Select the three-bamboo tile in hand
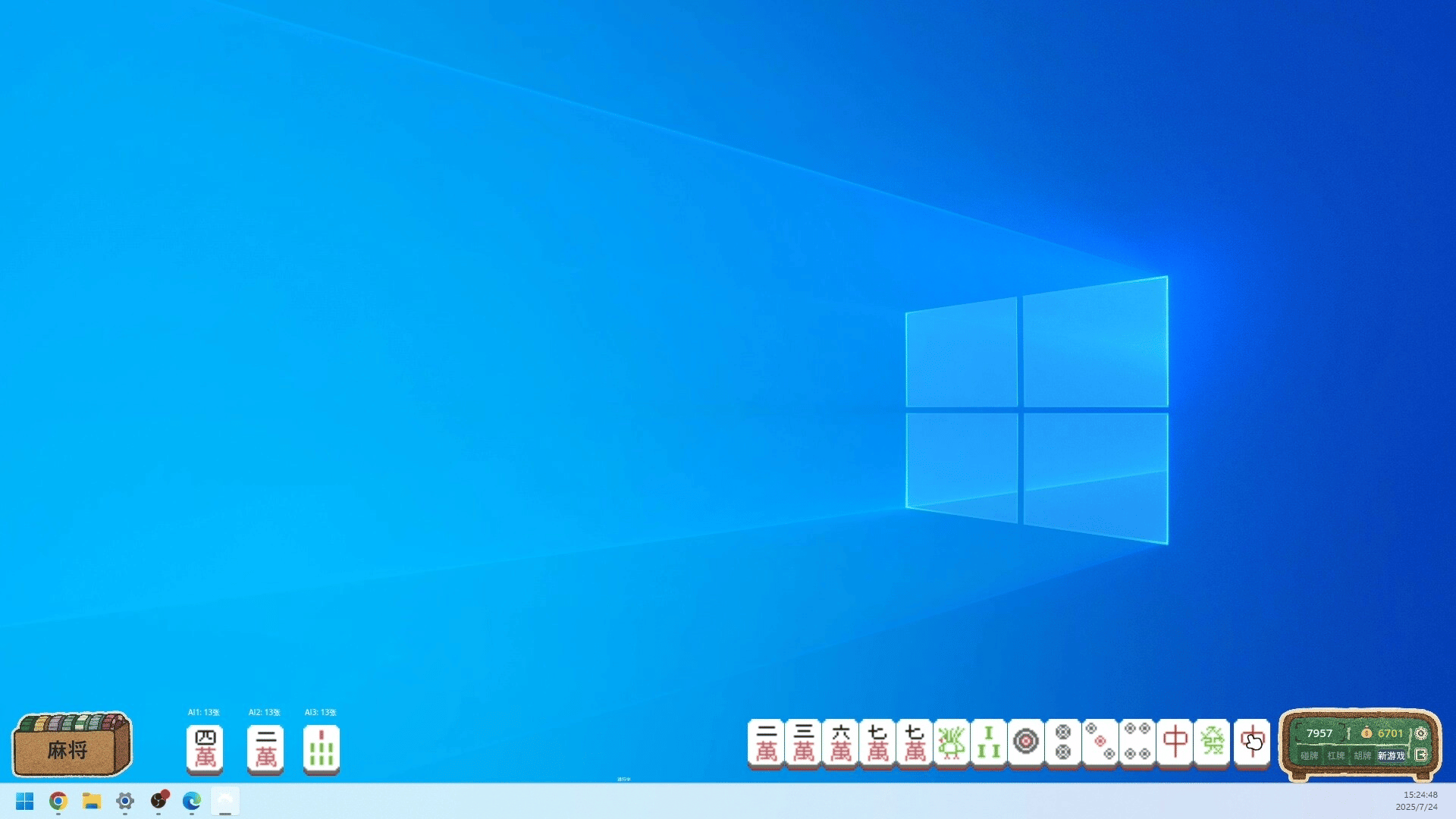The width and height of the screenshot is (1456, 819). (989, 743)
